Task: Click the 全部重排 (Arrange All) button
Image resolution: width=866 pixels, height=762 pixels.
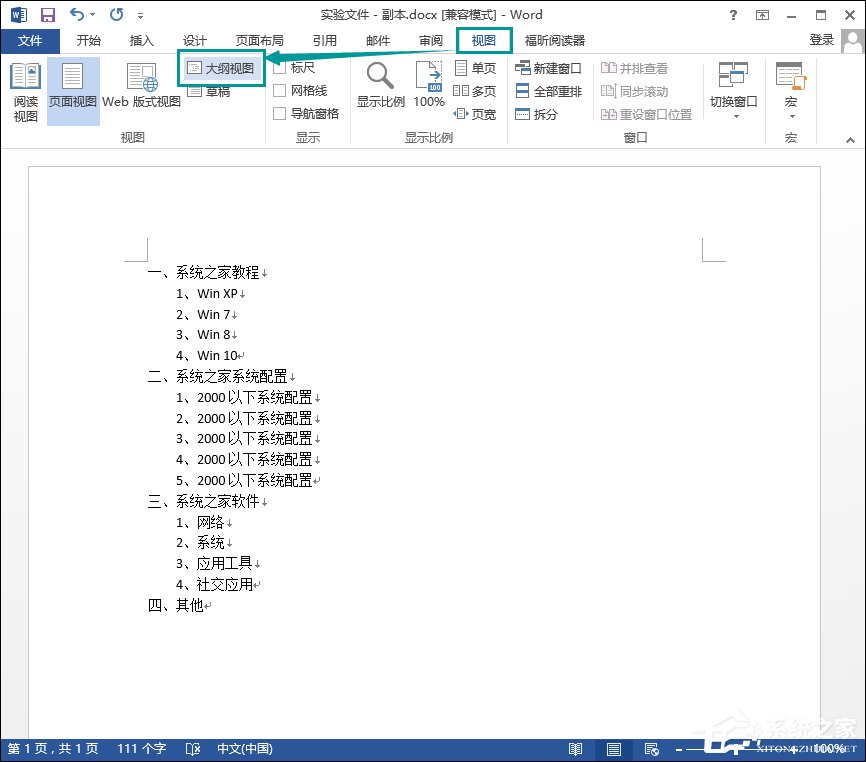Action: [549, 91]
